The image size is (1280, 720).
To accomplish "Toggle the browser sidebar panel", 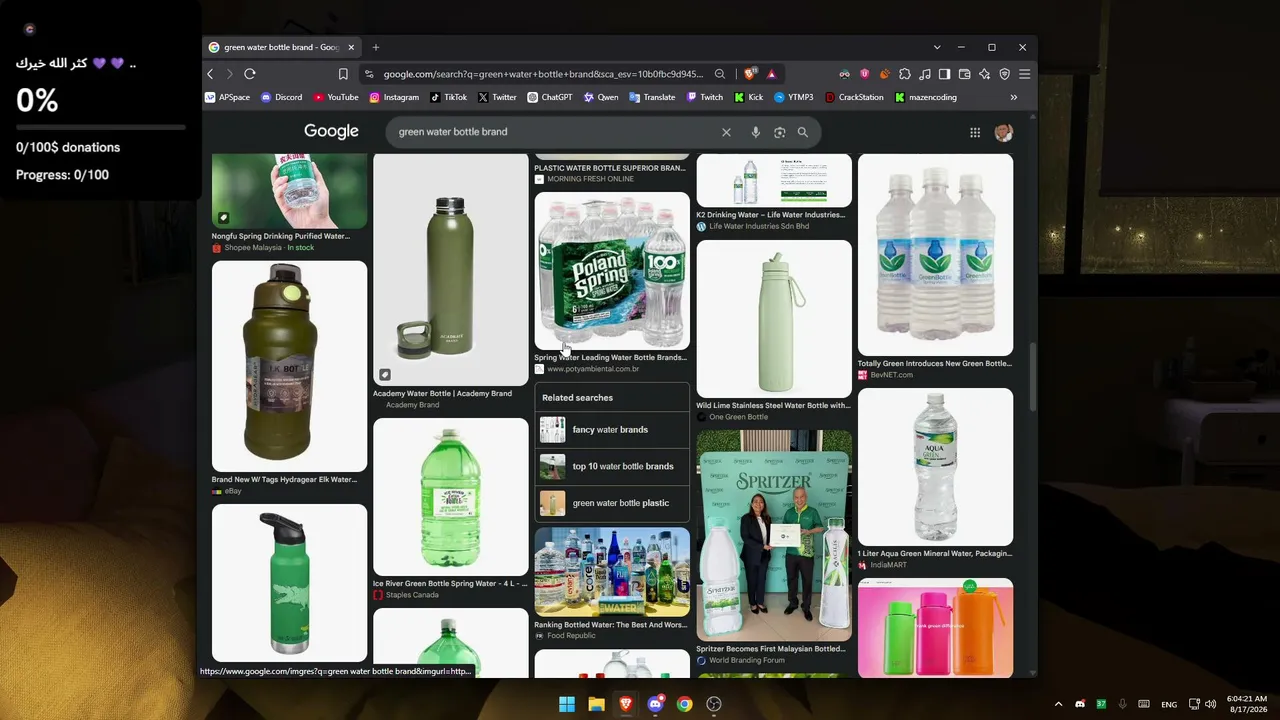I will click(945, 74).
